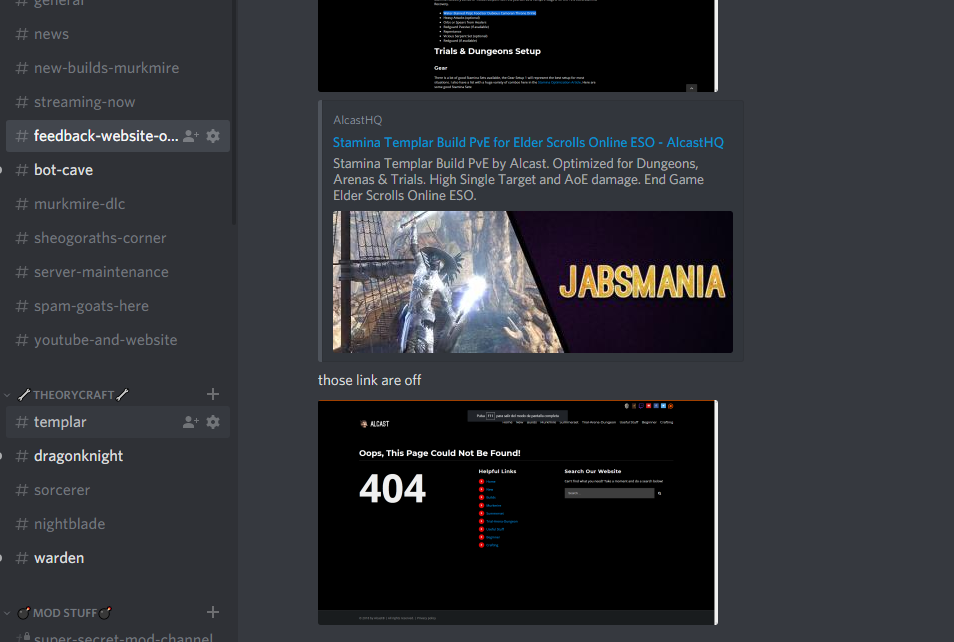Open Stamina Templar Build PvE link
The width and height of the screenshot is (954, 642).
(528, 142)
